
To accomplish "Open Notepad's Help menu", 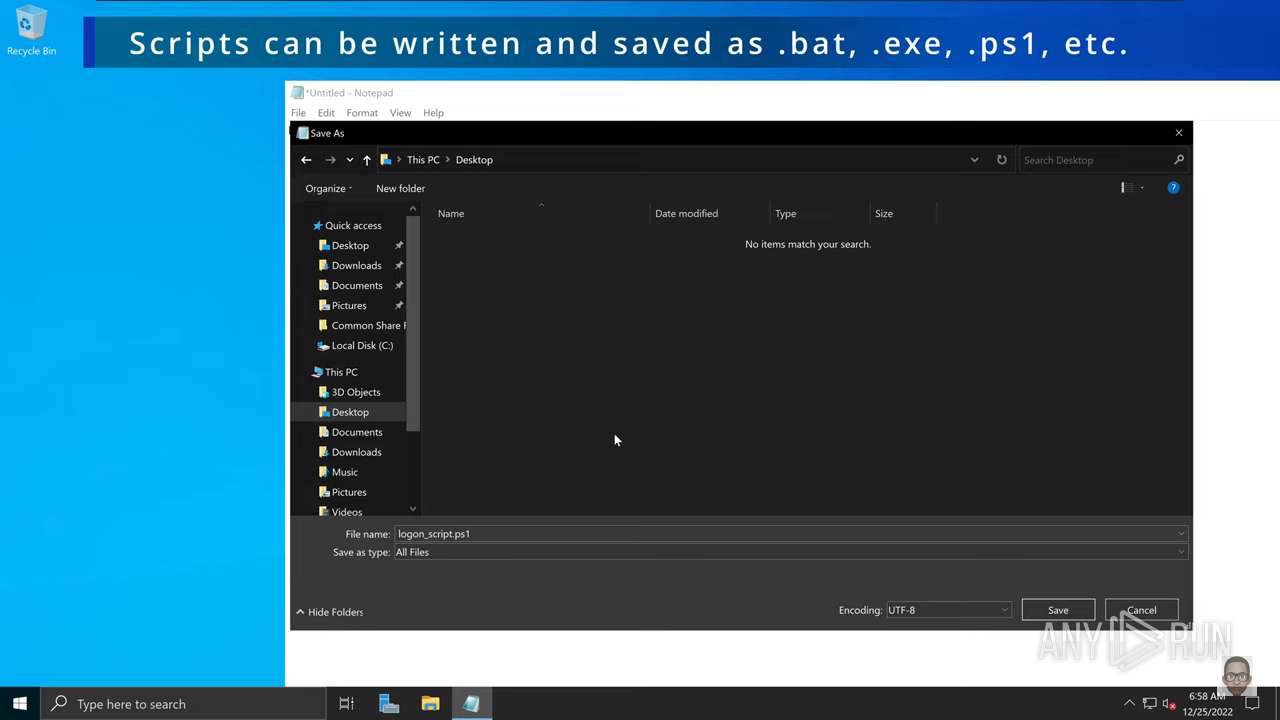I will pos(433,113).
